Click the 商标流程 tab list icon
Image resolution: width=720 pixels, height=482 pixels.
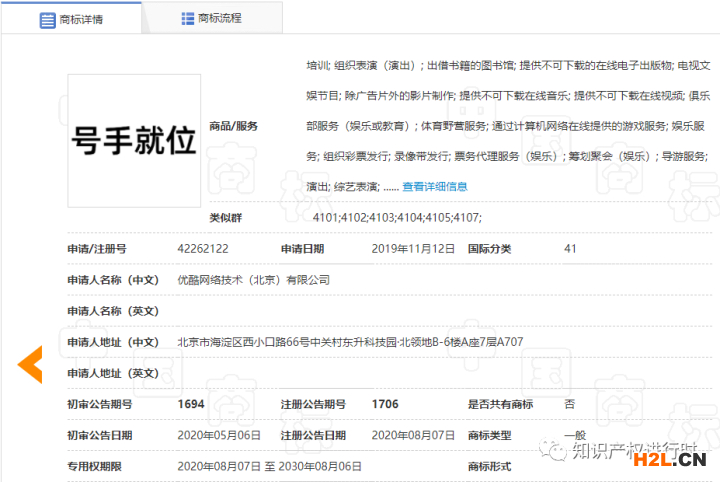coord(187,18)
